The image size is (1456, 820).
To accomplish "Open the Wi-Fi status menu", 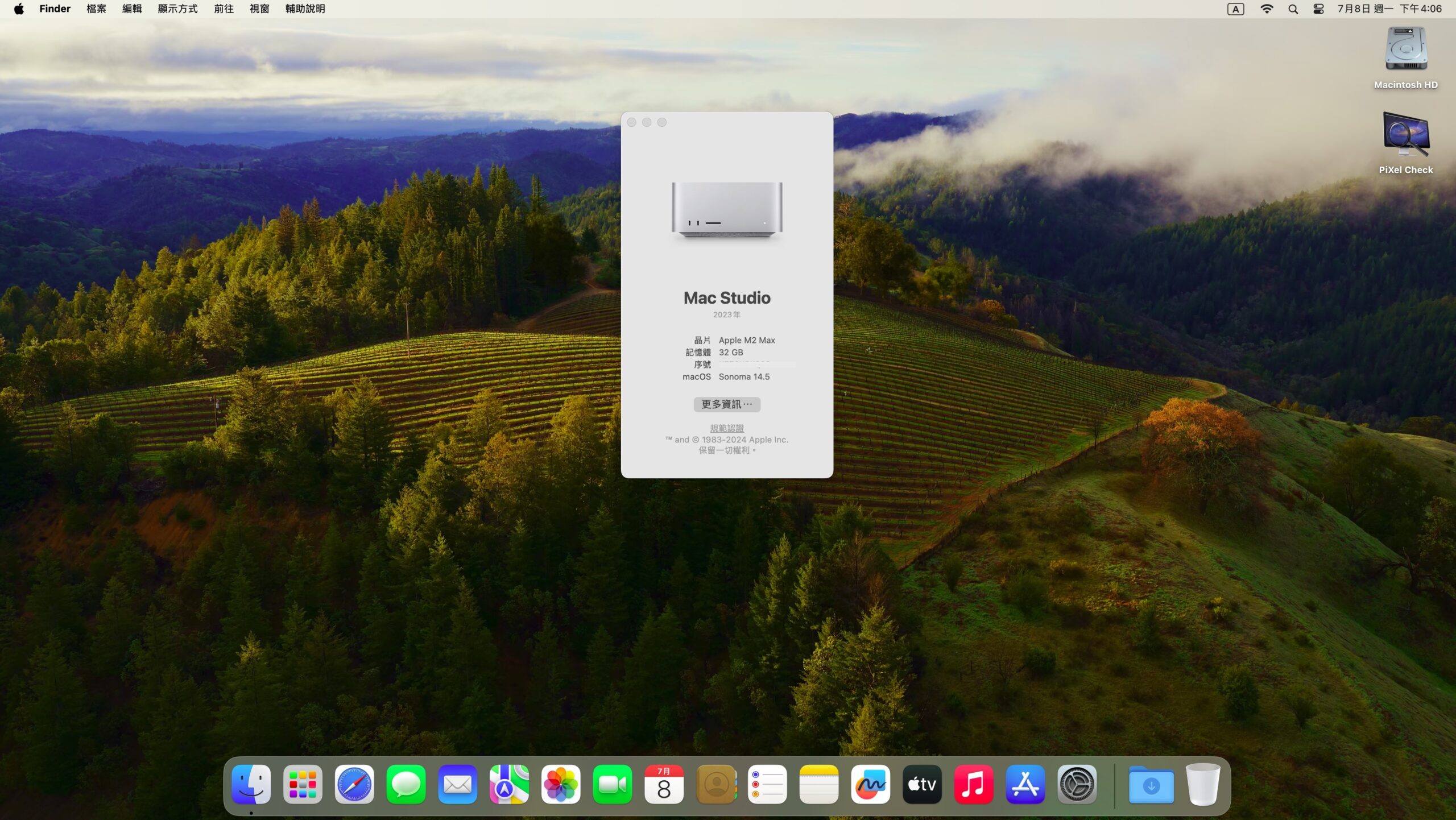I will (1267, 9).
